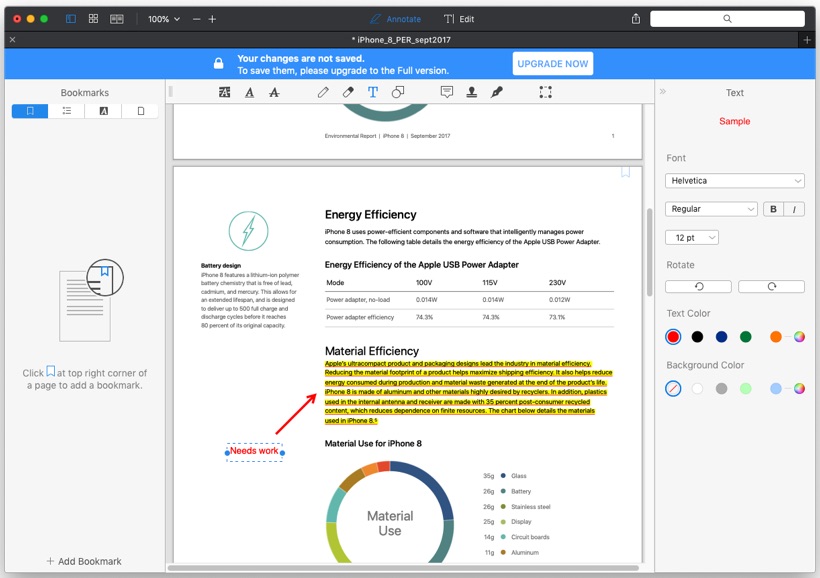
Task: Open the Regular font style dropdown
Action: click(x=711, y=209)
